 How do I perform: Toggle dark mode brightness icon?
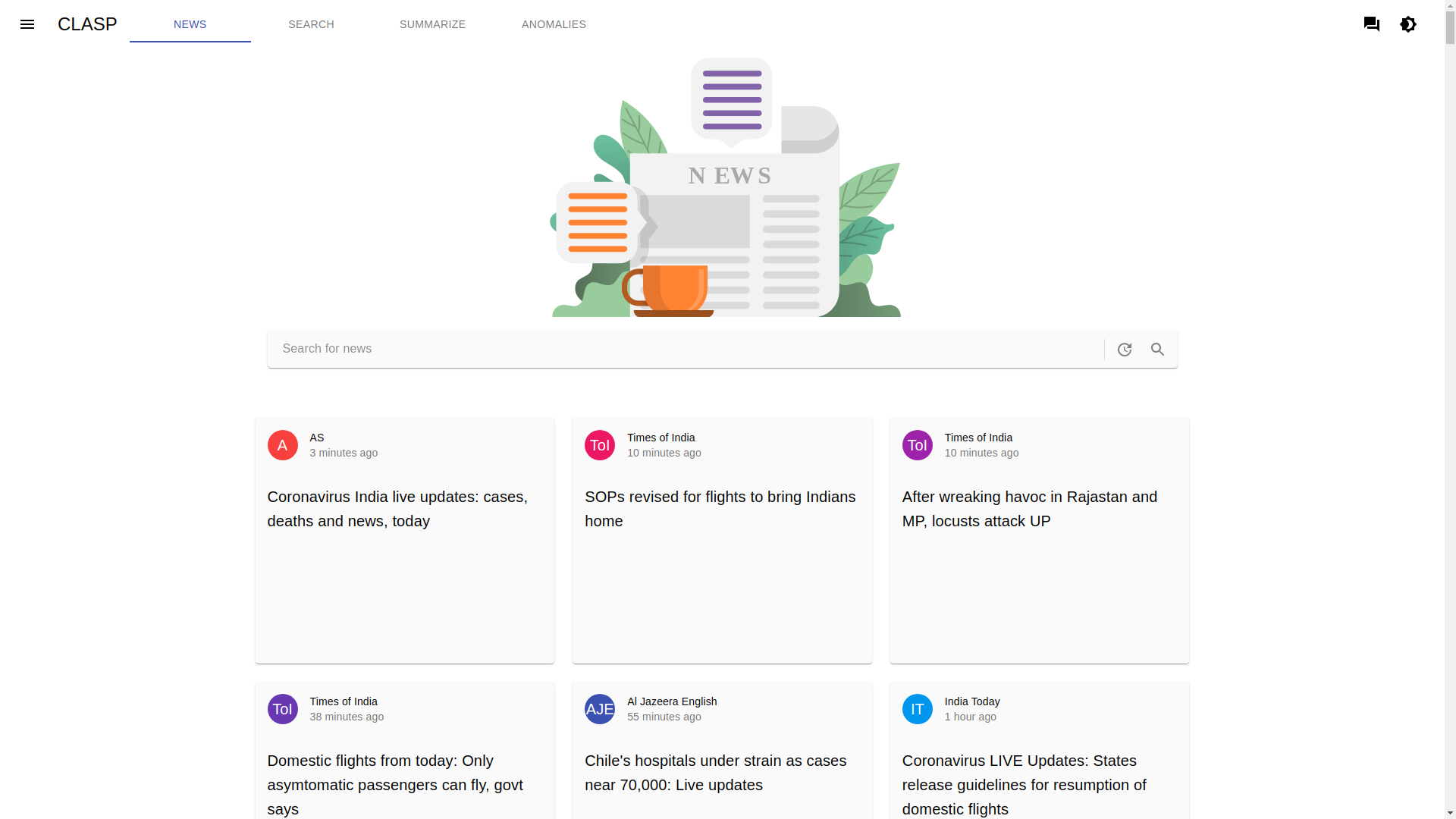point(1408,24)
